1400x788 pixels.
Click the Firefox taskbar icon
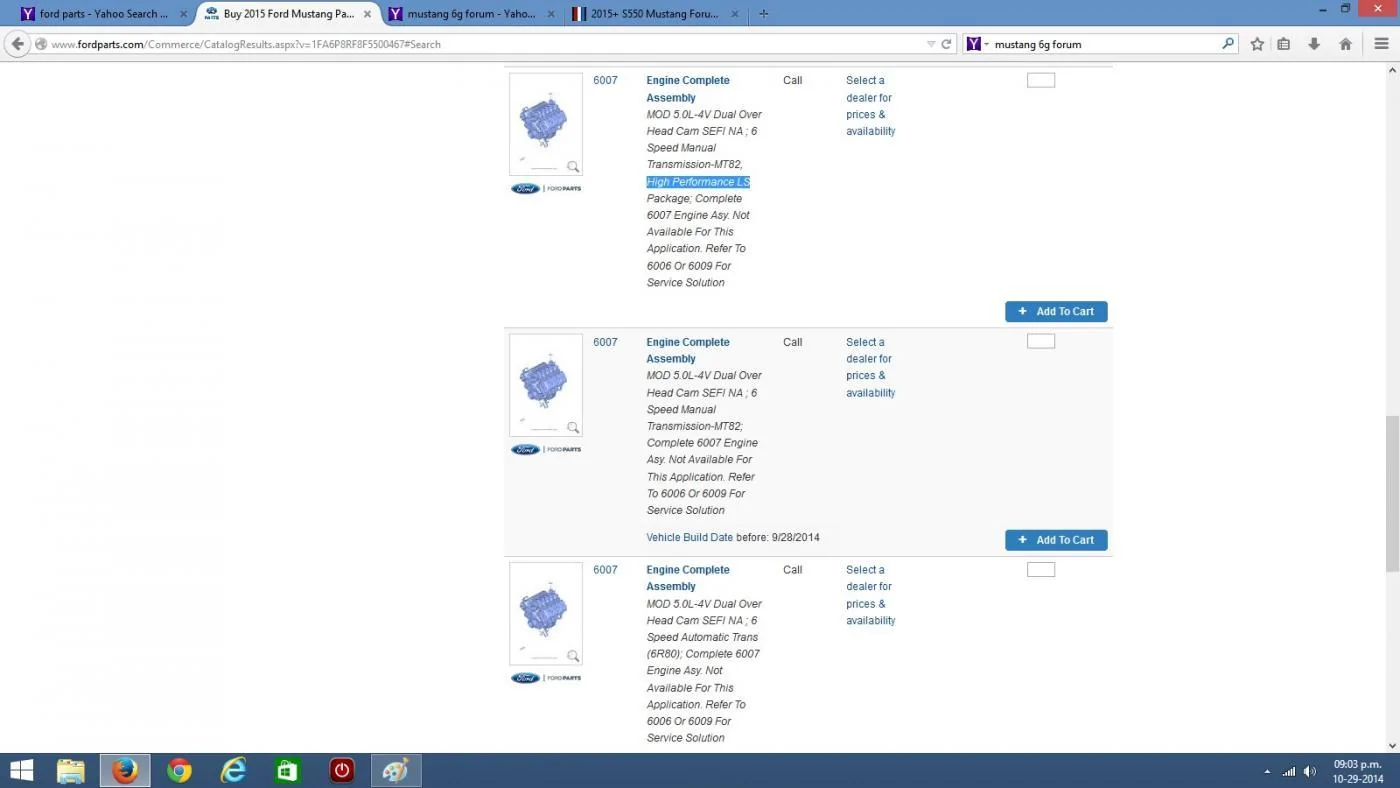125,770
